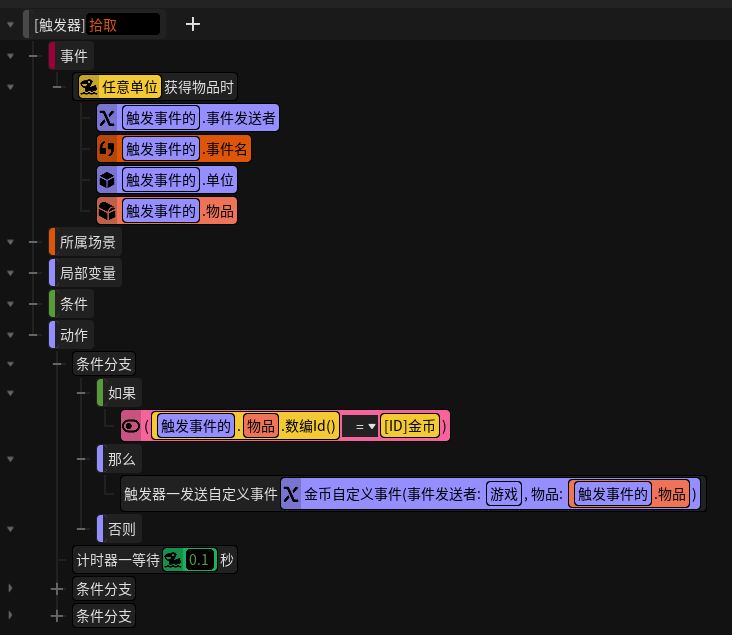Click the green unit icon in the 计时器 row

pos(173,560)
